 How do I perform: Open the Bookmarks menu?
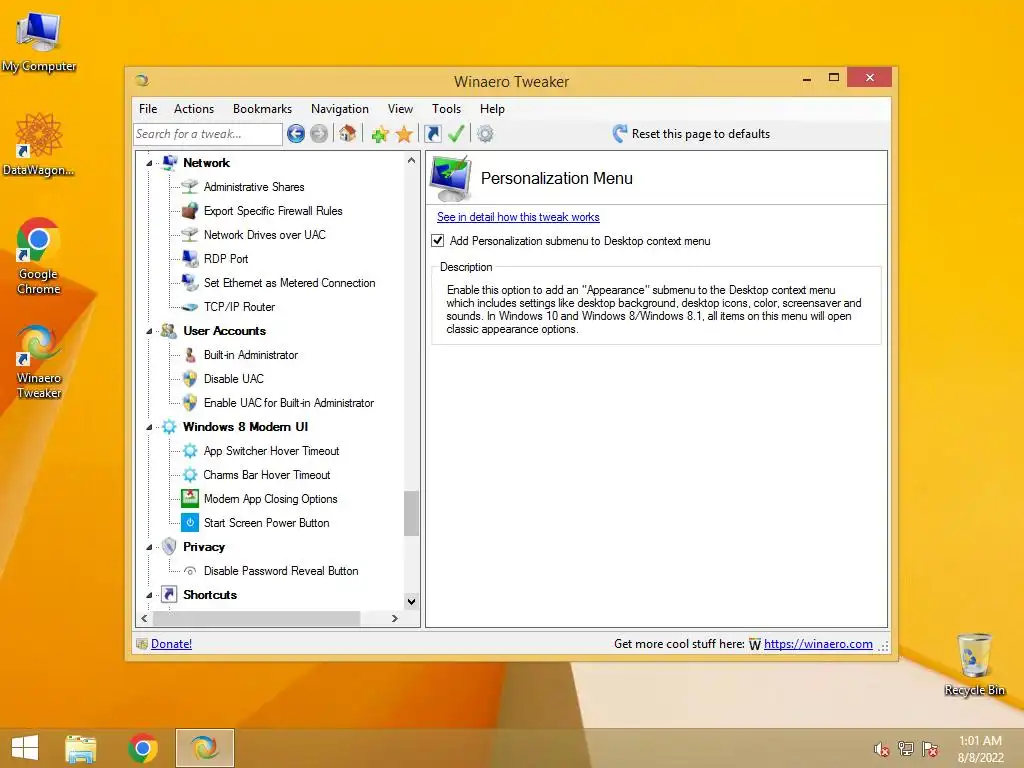click(263, 109)
